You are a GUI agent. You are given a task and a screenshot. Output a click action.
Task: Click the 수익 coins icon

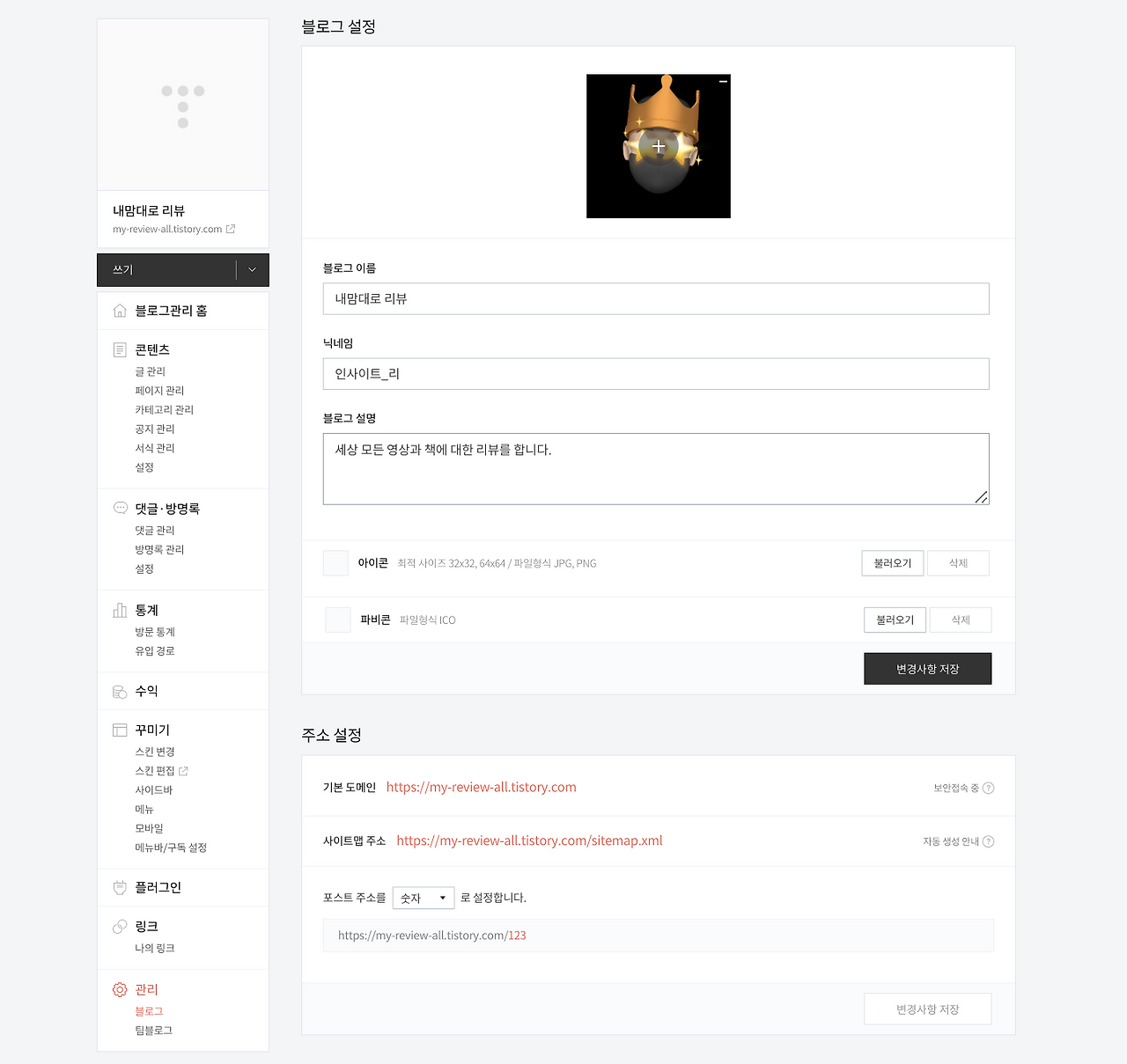coord(120,692)
